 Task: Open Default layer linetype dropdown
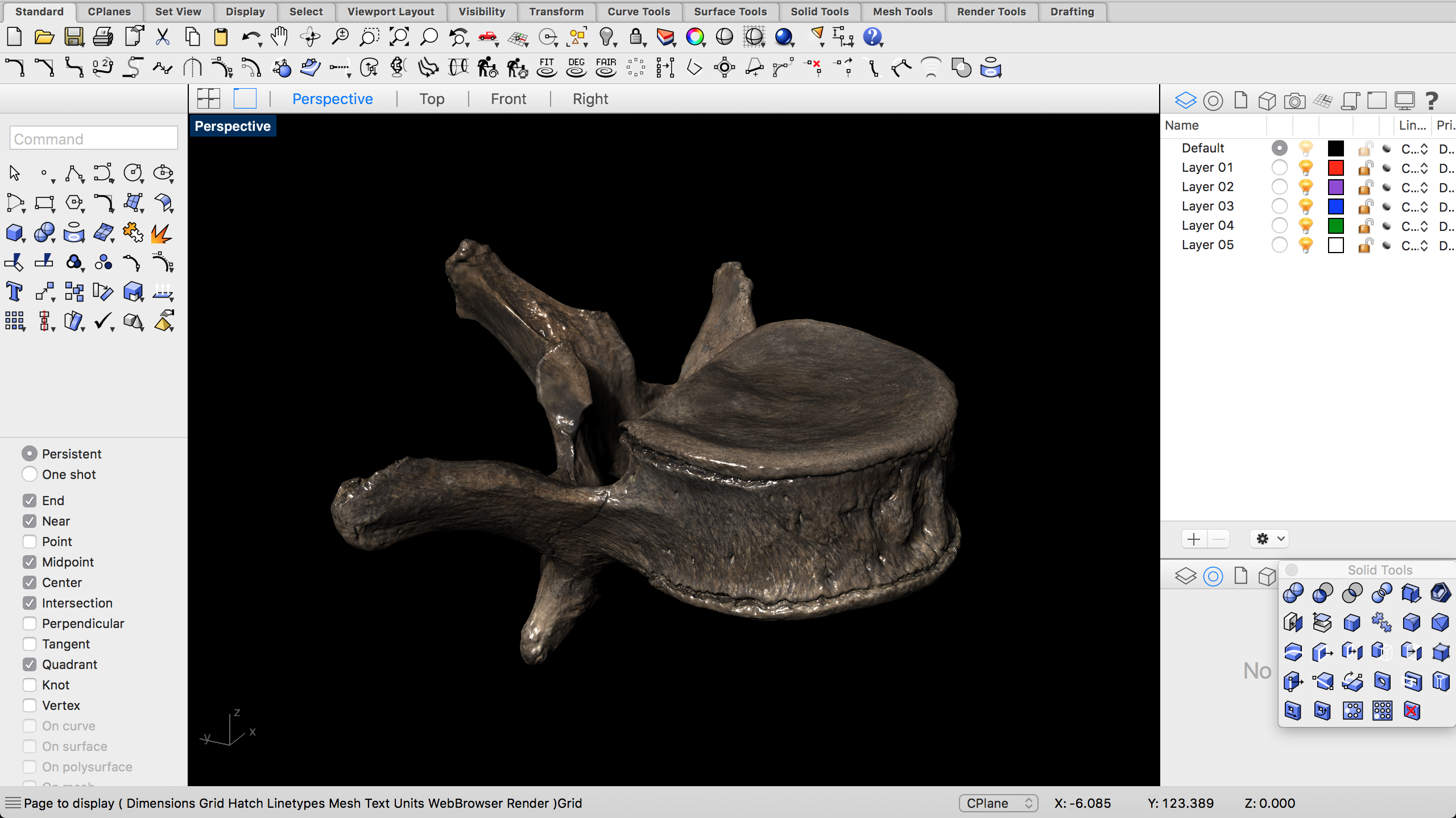pyautogui.click(x=1414, y=149)
